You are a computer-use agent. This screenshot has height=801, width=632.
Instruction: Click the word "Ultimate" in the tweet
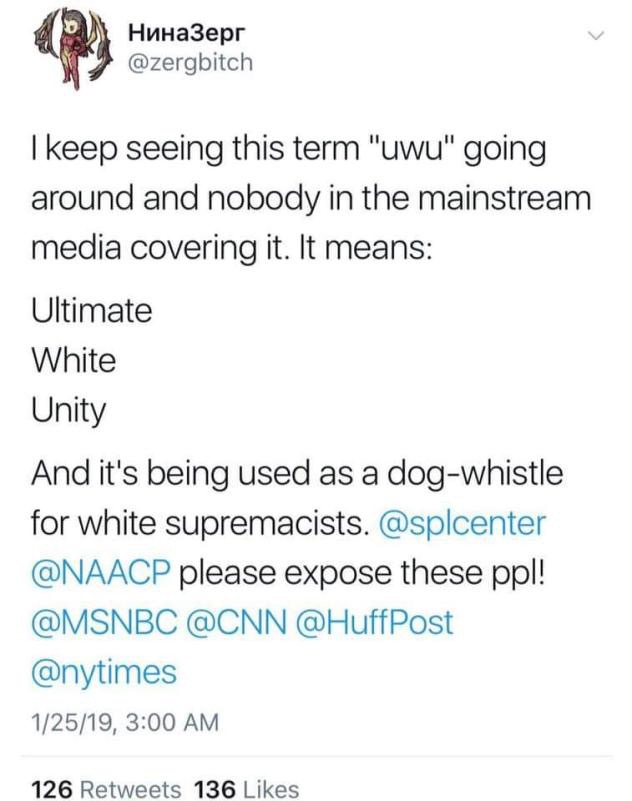coord(92,310)
